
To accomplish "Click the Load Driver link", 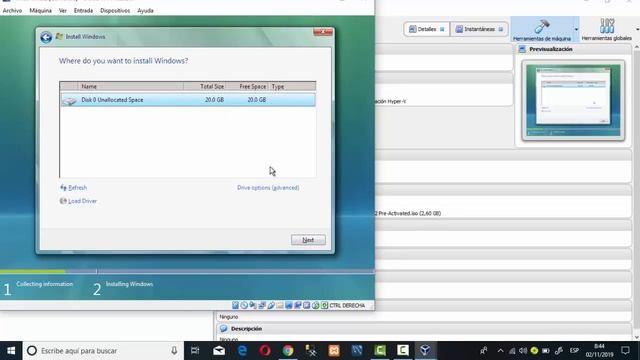I will [x=82, y=201].
